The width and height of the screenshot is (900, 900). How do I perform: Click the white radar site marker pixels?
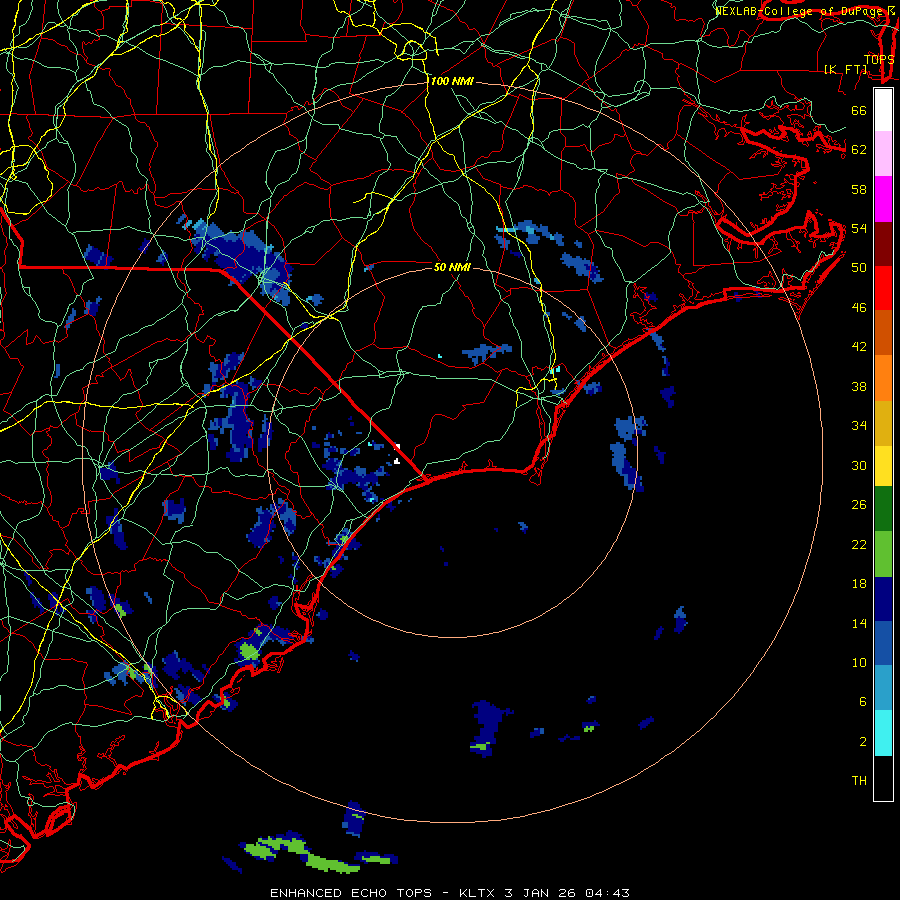point(397,453)
